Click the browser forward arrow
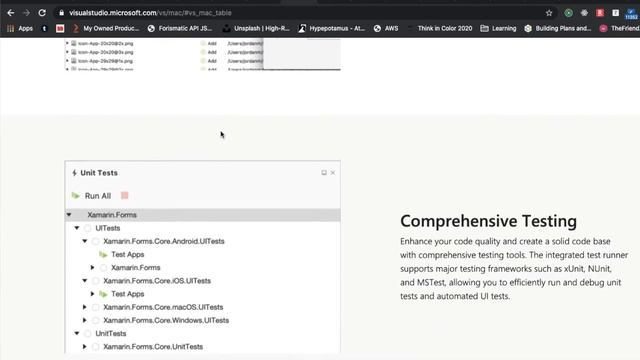640x360 pixels. coord(26,13)
